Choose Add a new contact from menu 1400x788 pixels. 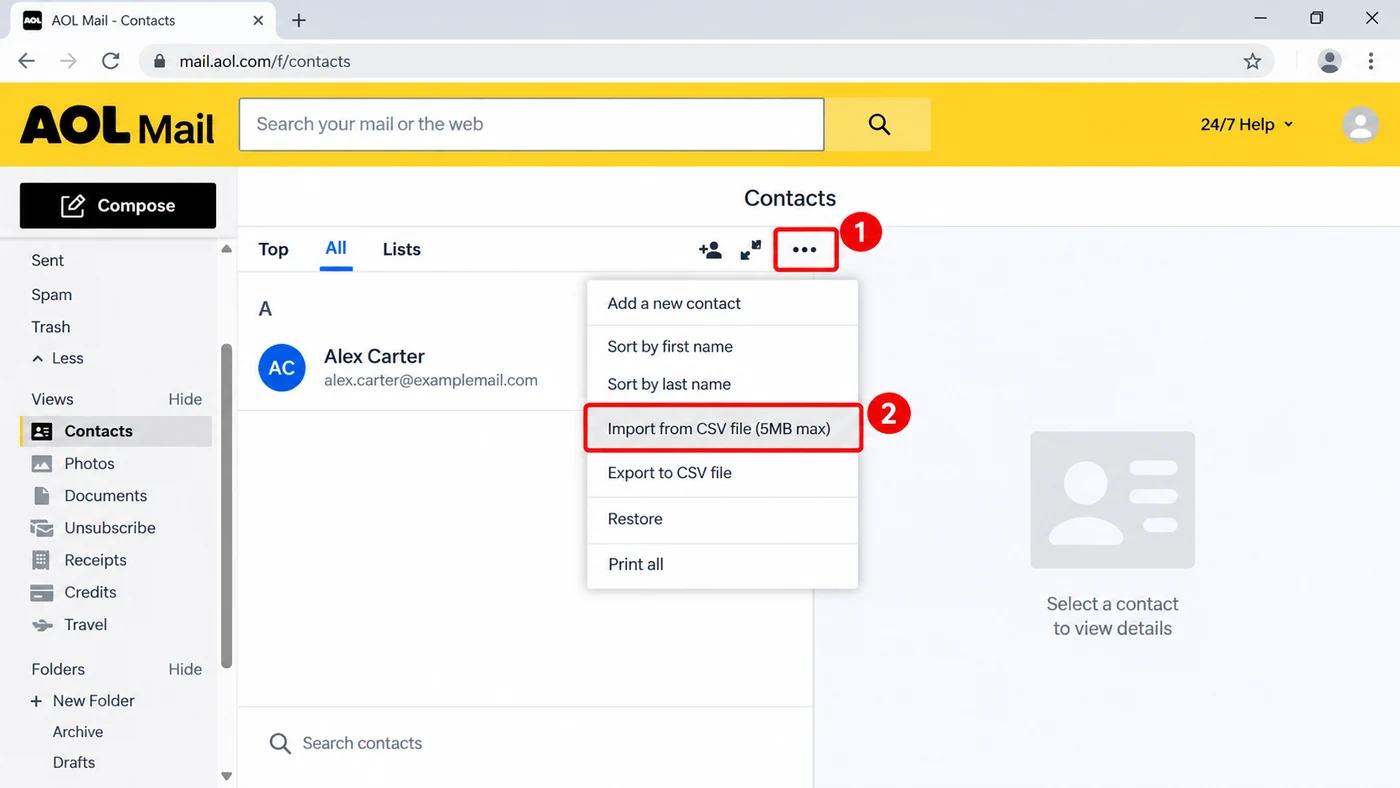pos(722,303)
